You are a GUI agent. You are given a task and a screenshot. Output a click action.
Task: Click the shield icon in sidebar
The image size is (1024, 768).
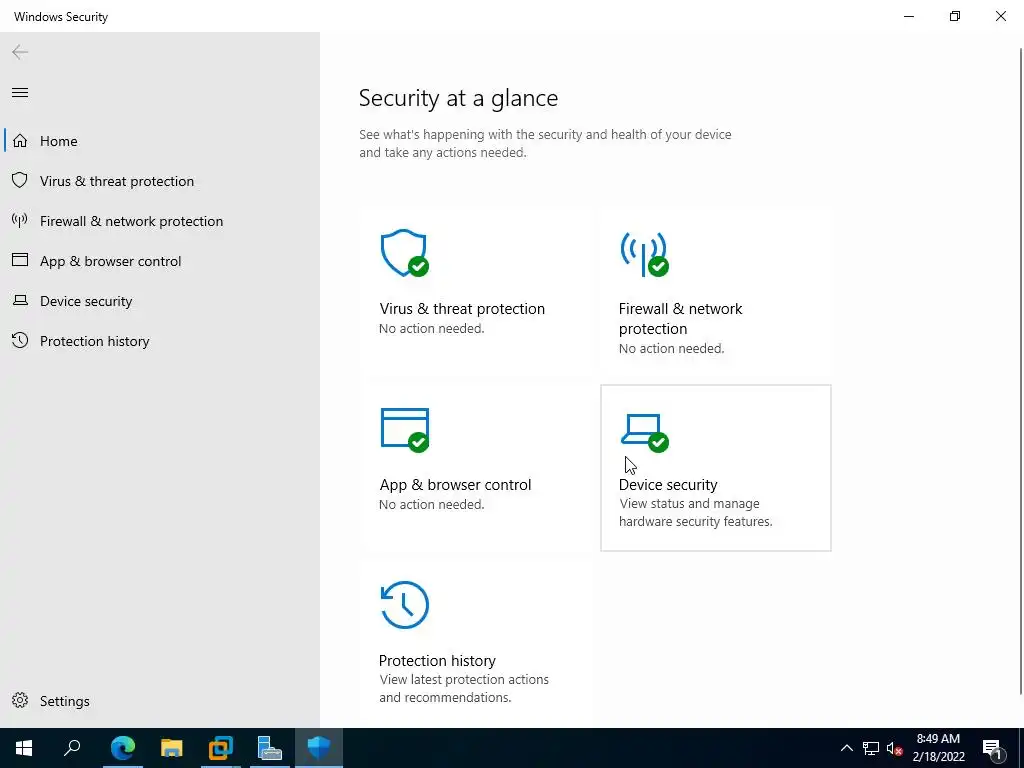point(20,180)
